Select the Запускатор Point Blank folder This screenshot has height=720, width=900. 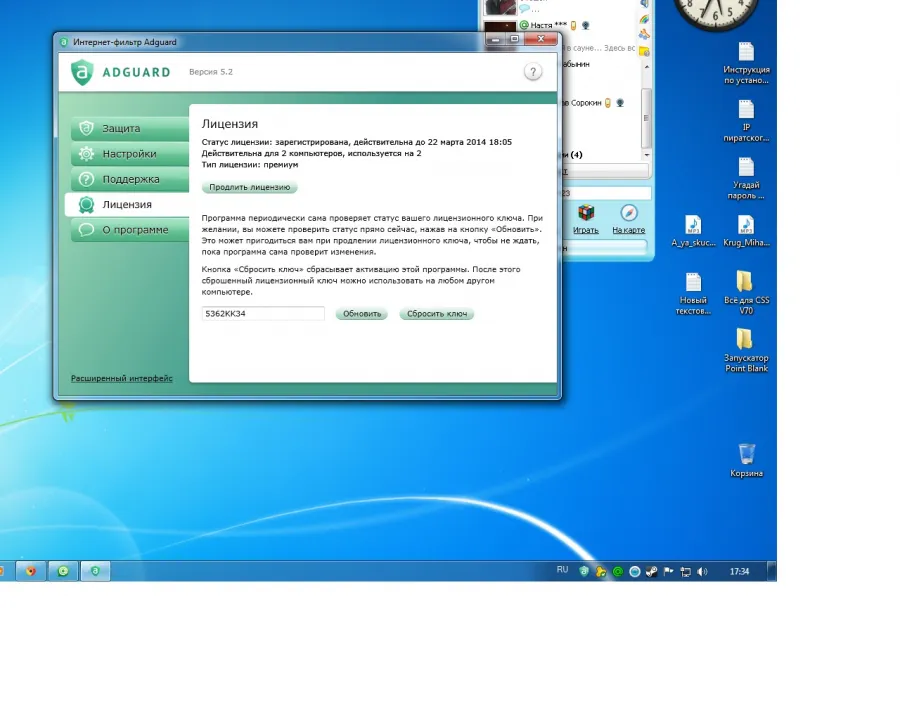746,351
